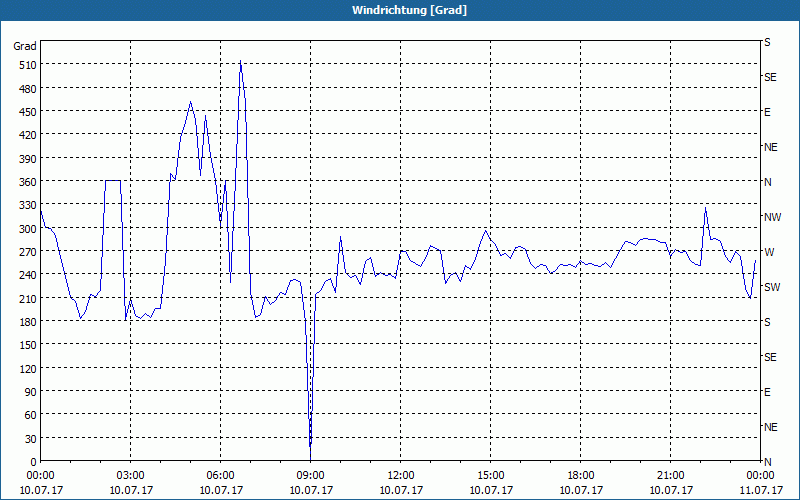800x500 pixels.
Task: Click the 450 y-axis value
Action: 28,112
